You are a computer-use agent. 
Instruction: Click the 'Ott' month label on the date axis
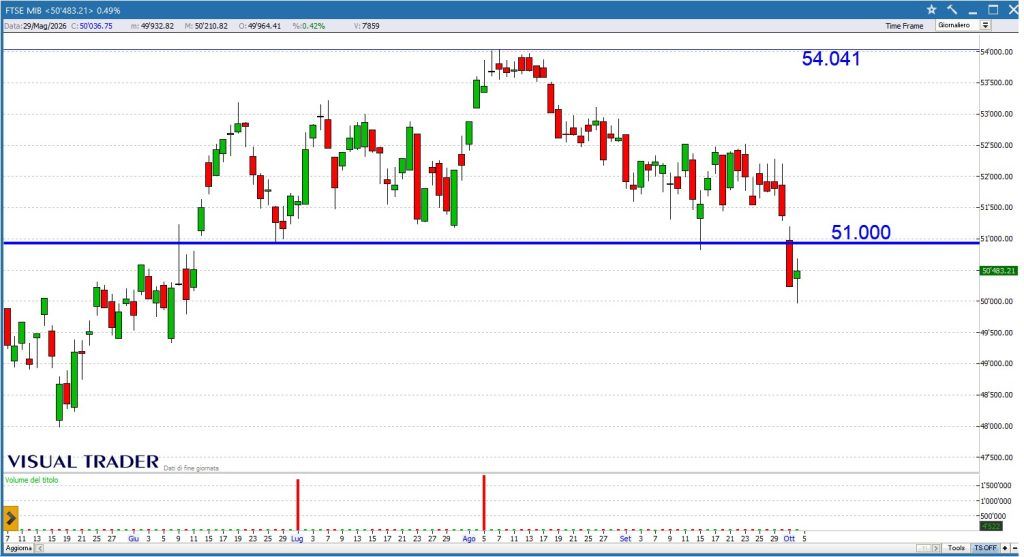point(789,539)
